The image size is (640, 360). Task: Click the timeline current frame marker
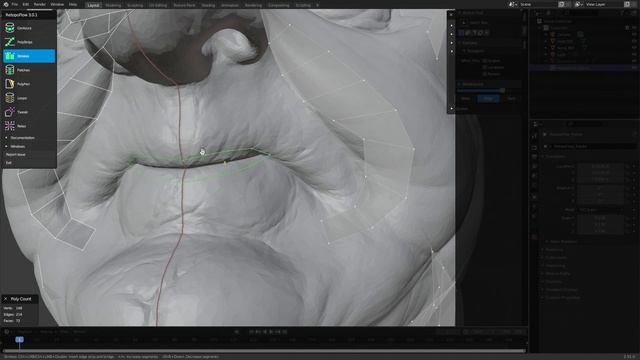click(x=19, y=340)
